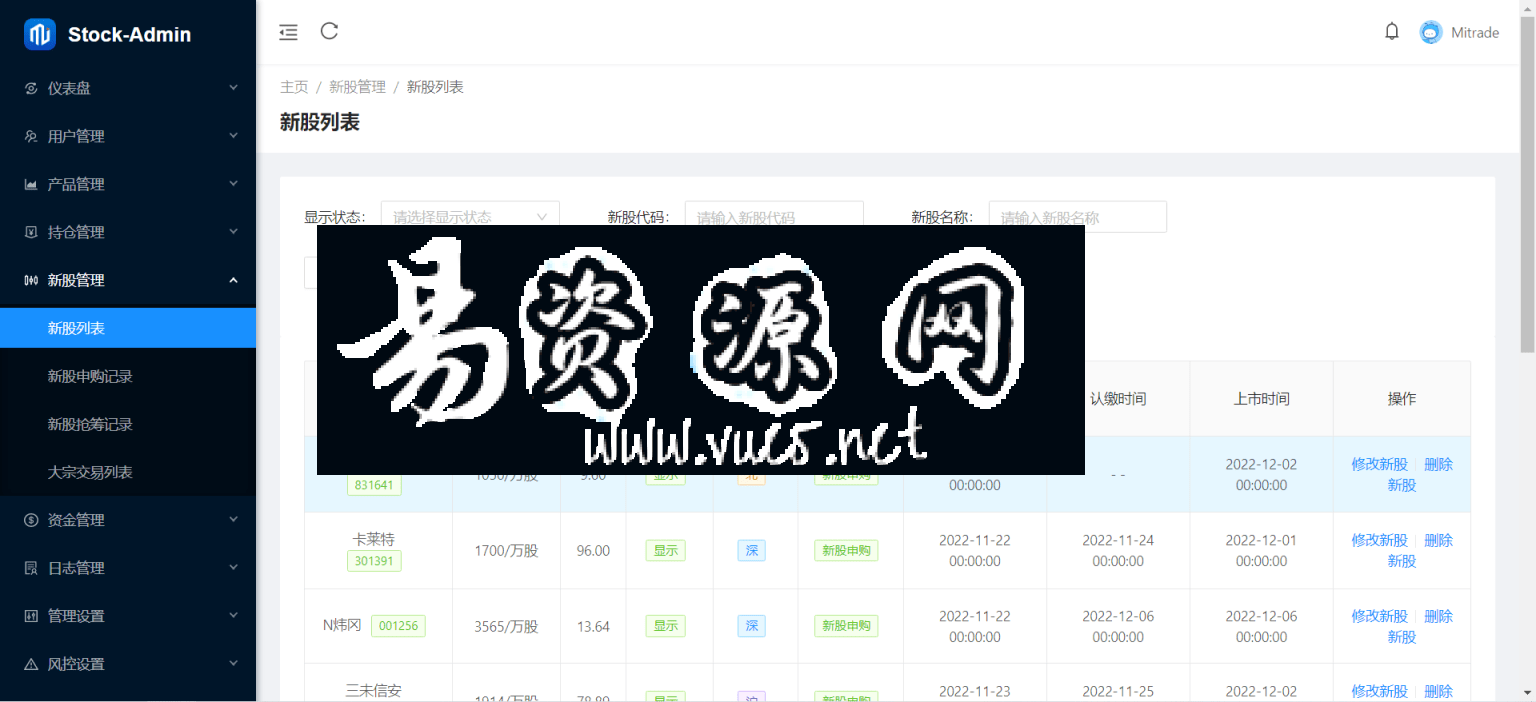
Task: Click the stock code tag 831641
Action: click(374, 485)
